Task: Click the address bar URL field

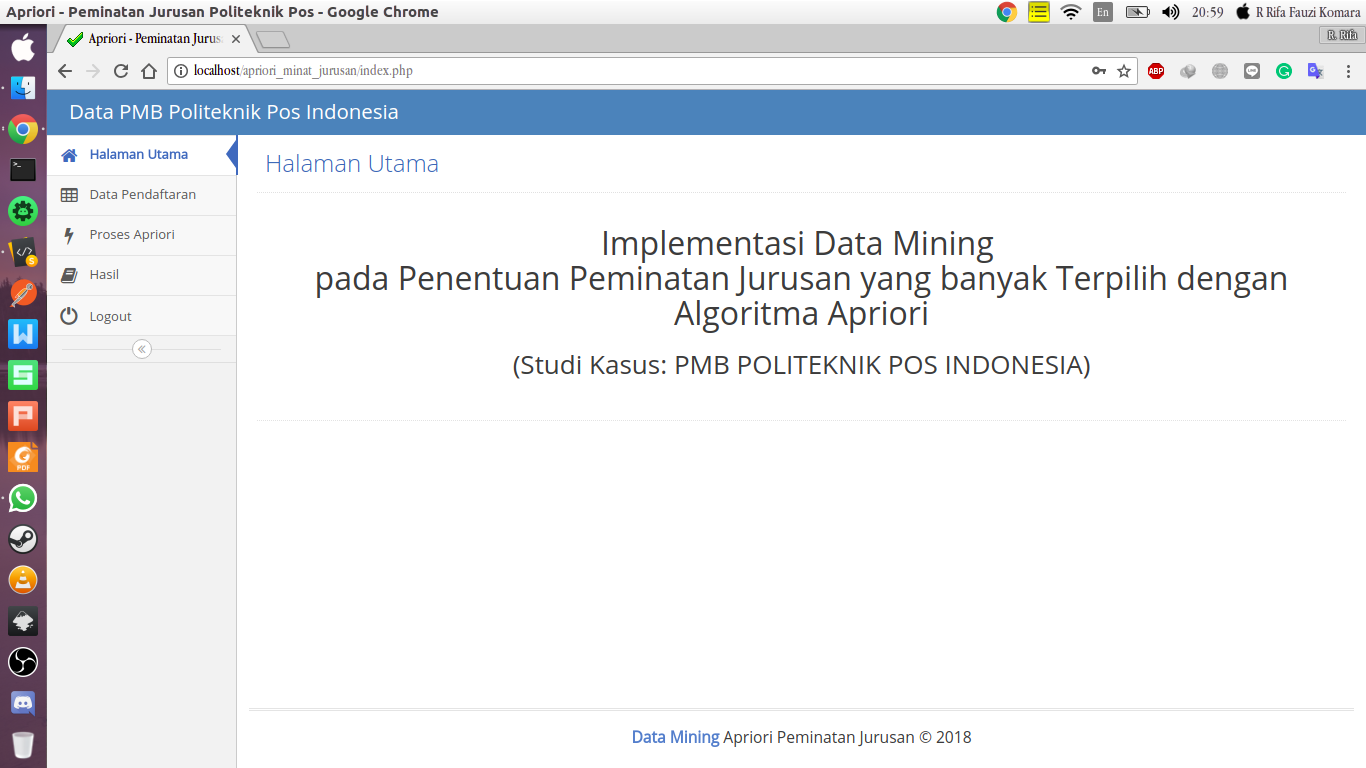Action: pyautogui.click(x=652, y=71)
